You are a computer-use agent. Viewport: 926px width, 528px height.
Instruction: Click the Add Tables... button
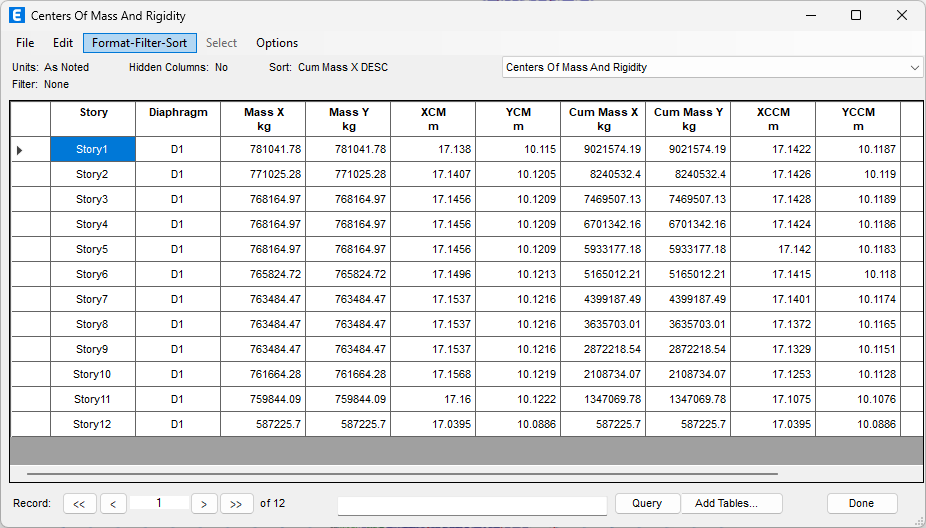coord(732,503)
